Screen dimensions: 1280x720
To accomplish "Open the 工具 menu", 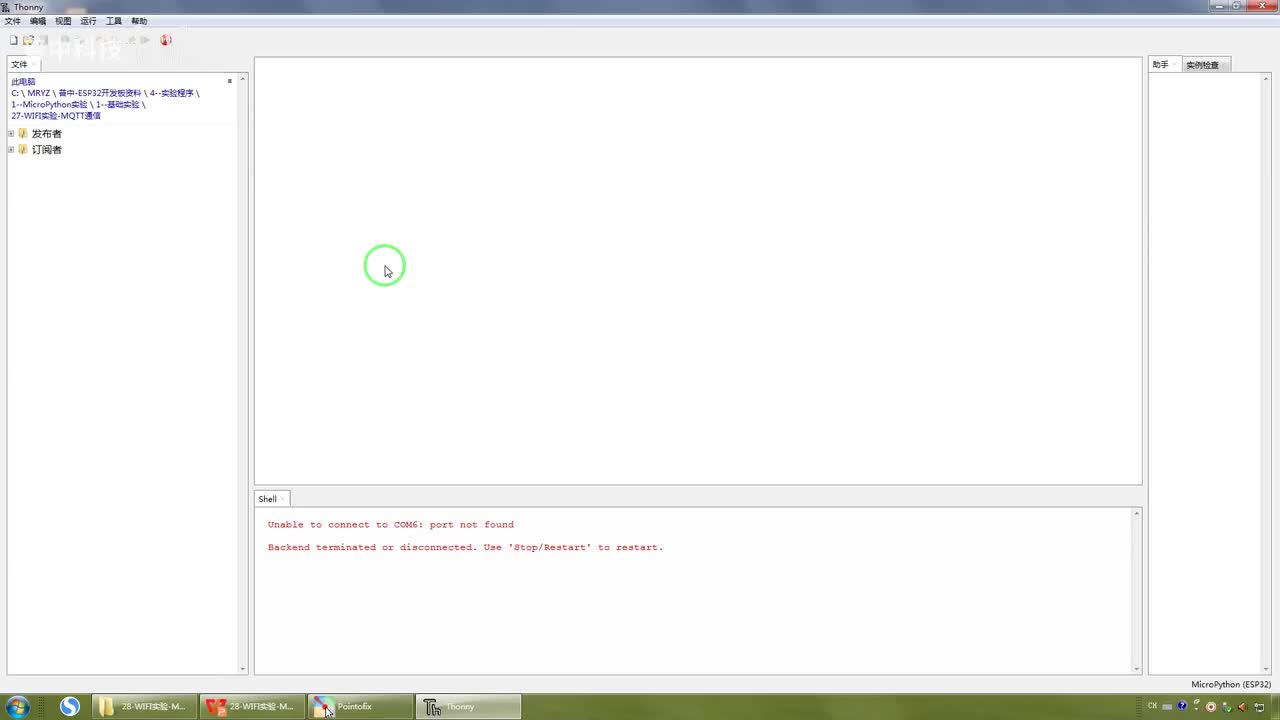I will [x=114, y=21].
